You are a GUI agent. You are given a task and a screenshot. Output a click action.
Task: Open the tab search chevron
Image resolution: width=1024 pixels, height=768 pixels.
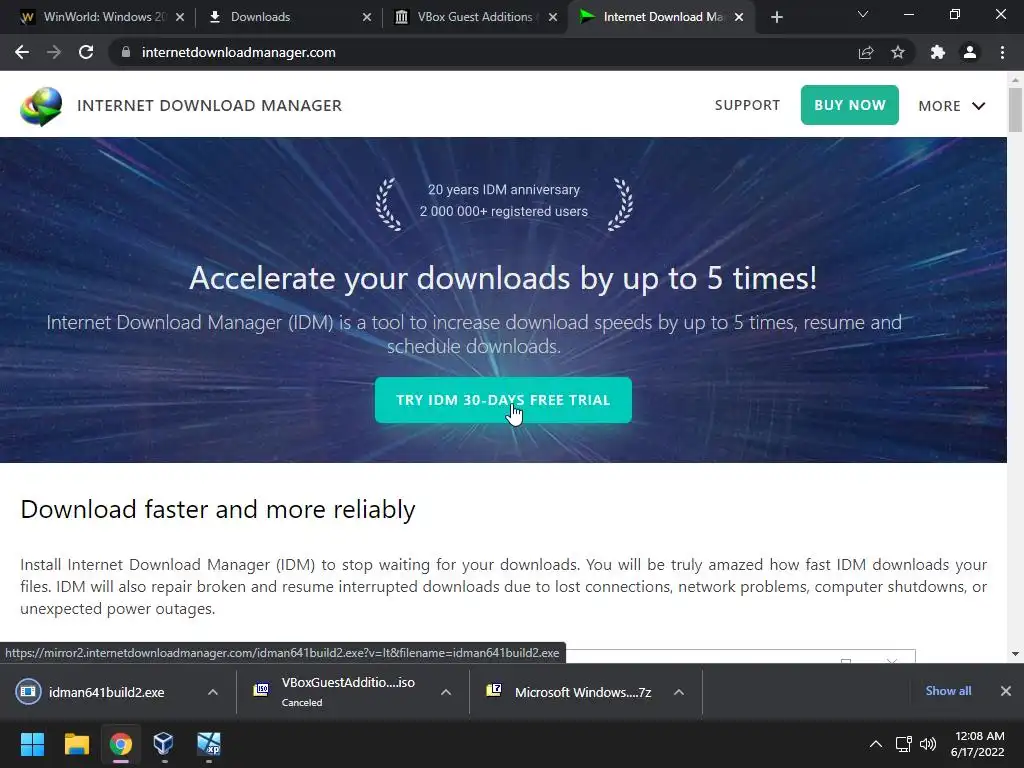[x=863, y=14]
